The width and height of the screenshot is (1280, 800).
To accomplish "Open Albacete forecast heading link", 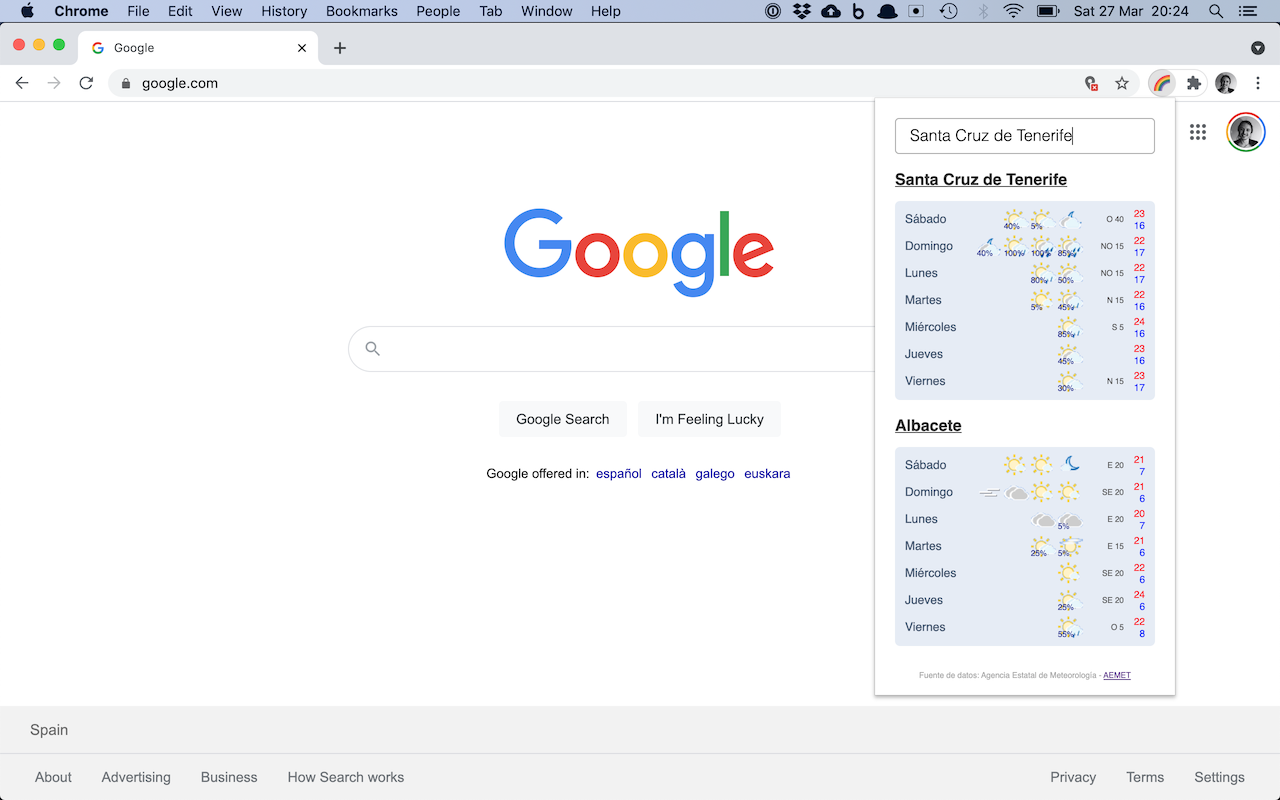I will (x=928, y=426).
